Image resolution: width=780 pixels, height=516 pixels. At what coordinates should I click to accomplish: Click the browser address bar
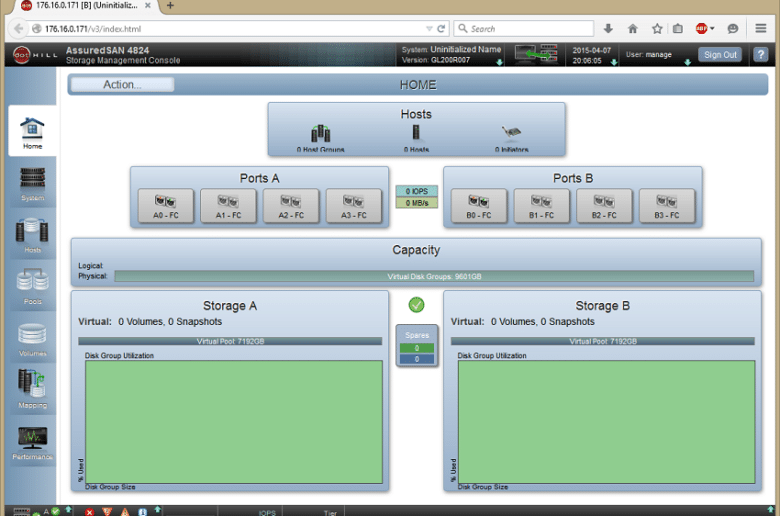[234, 29]
